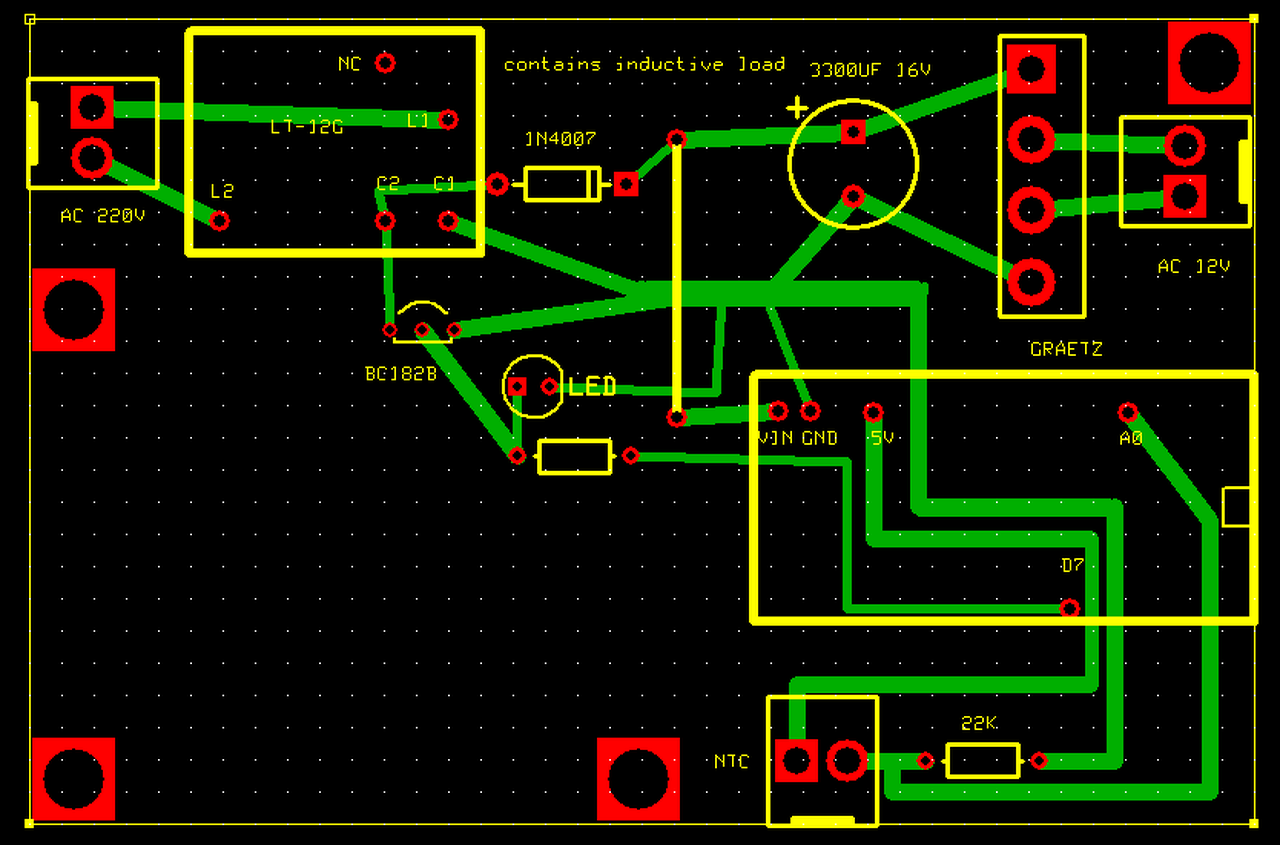
Task: Click the mounting hole above the AC 12V connector
Action: tap(1209, 63)
